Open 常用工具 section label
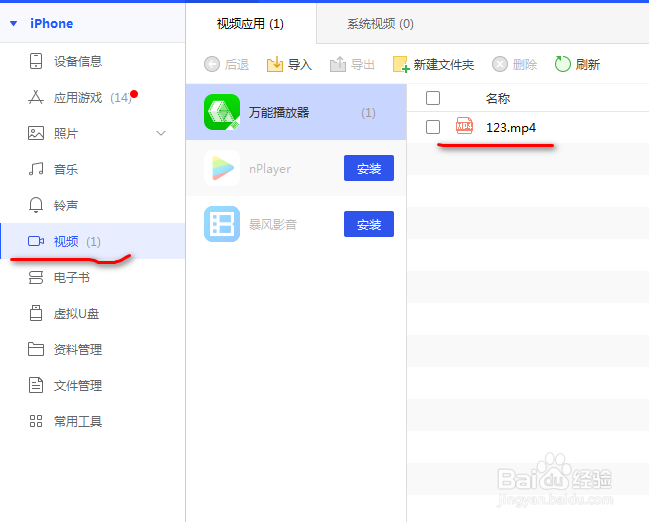 pyautogui.click(x=78, y=421)
